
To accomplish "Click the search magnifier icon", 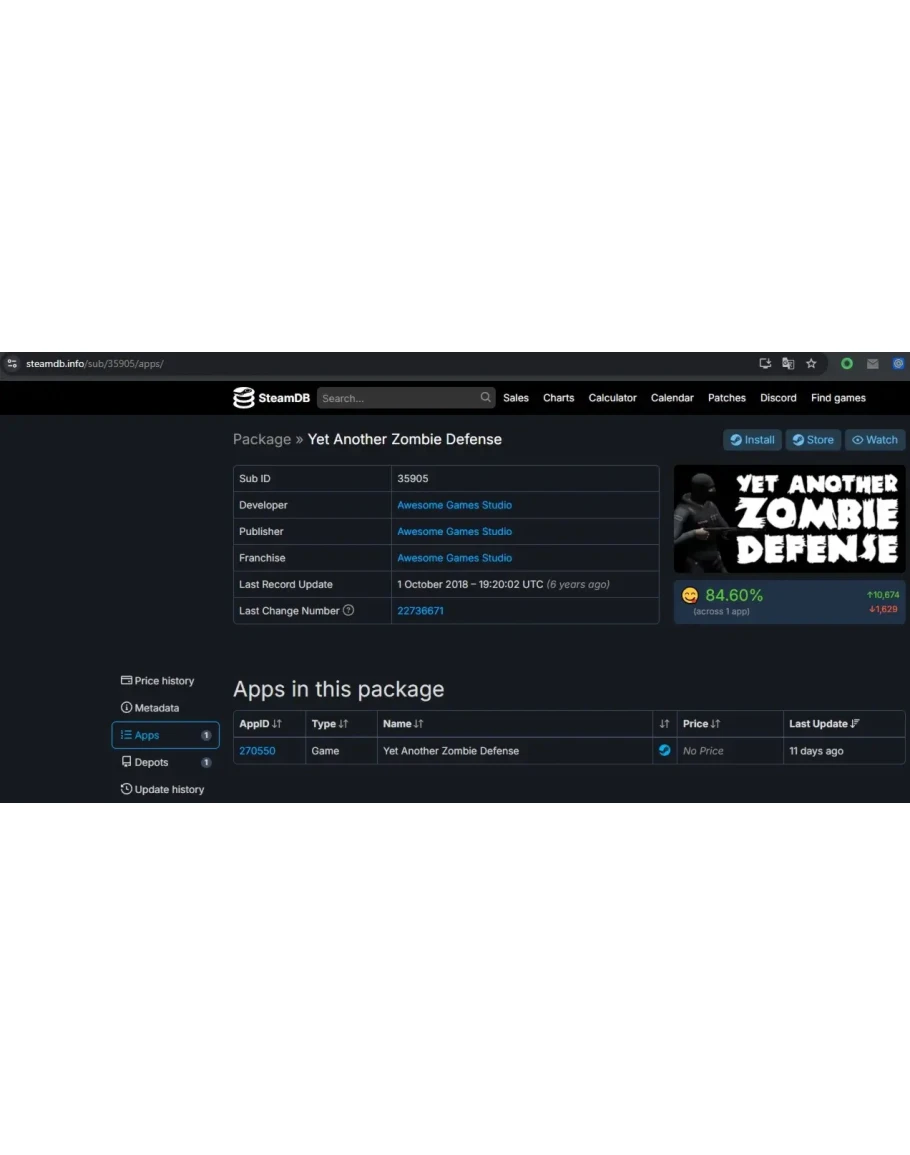I will [x=485, y=397].
